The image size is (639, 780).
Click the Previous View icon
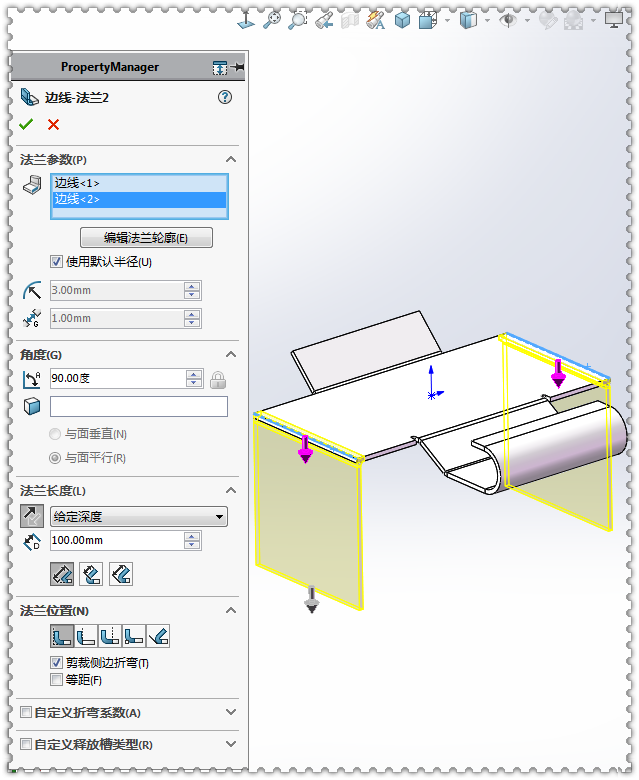tap(324, 20)
